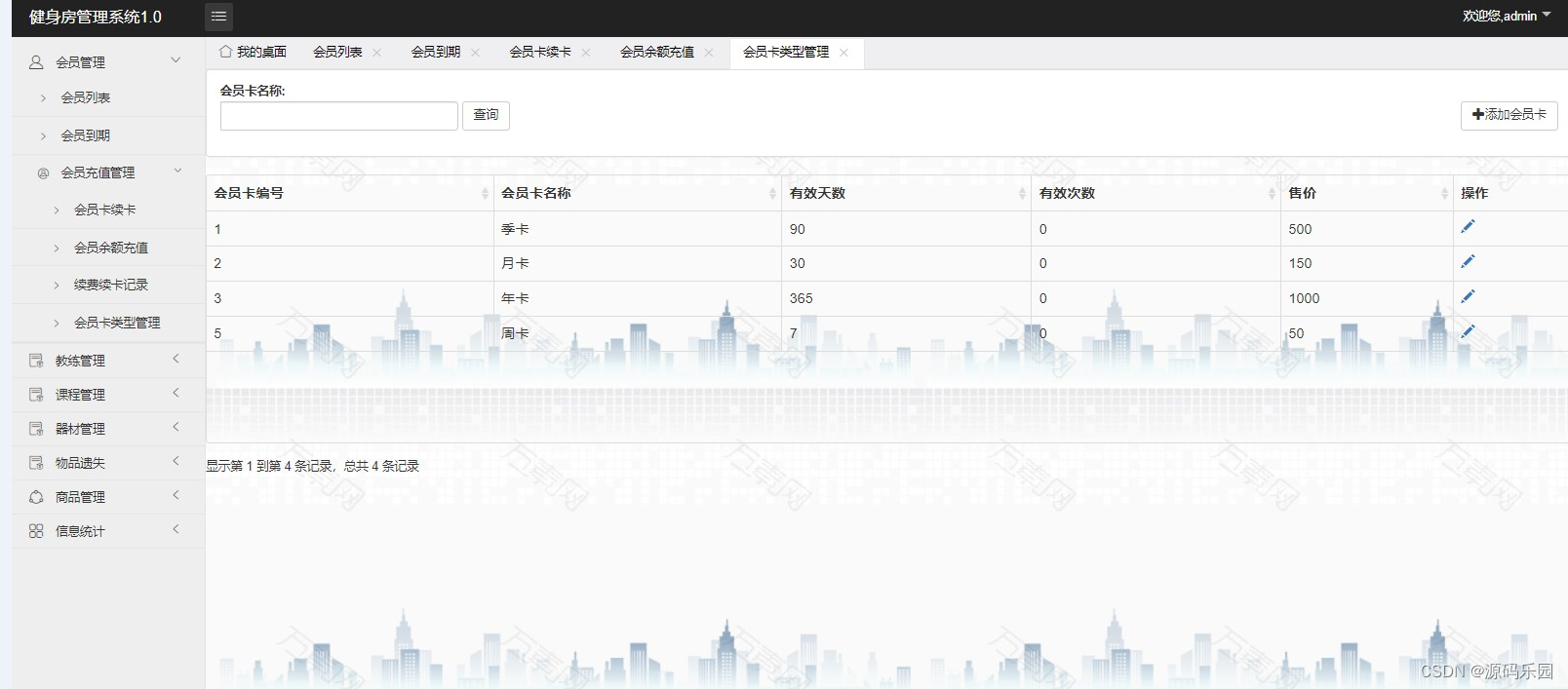The height and width of the screenshot is (689, 1568).
Task: Sort by 会员卡名称 column arrows
Action: tap(772, 194)
